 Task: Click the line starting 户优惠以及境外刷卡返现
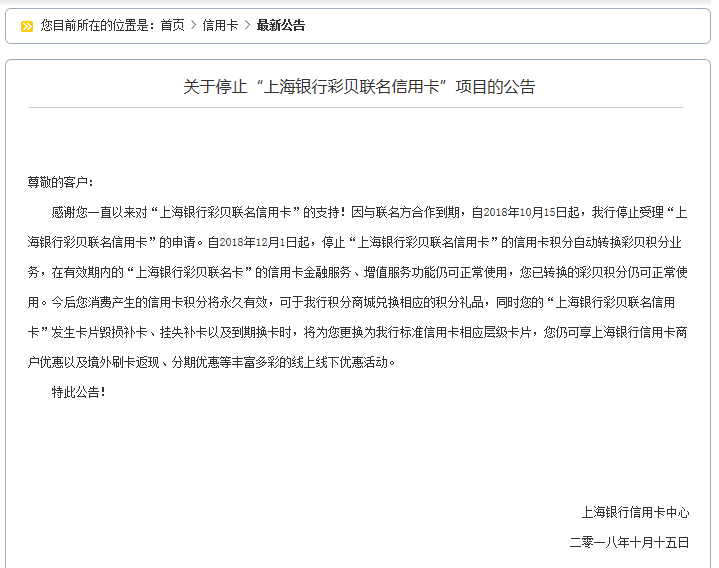[x=211, y=363]
